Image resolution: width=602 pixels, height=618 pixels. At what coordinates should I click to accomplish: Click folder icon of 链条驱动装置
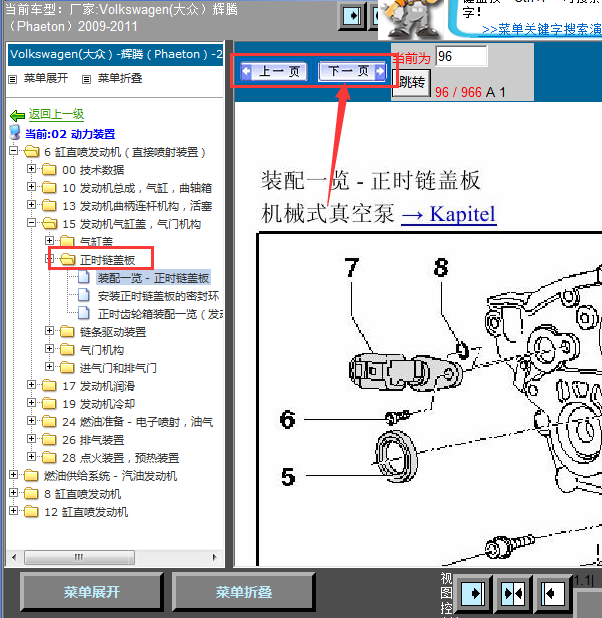pyautogui.click(x=67, y=332)
